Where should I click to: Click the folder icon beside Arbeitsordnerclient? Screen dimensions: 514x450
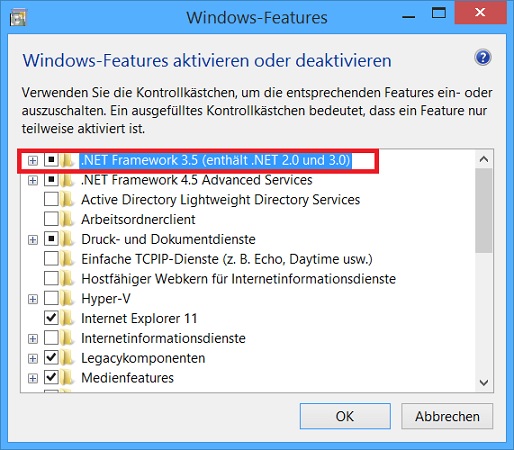pyautogui.click(x=68, y=219)
